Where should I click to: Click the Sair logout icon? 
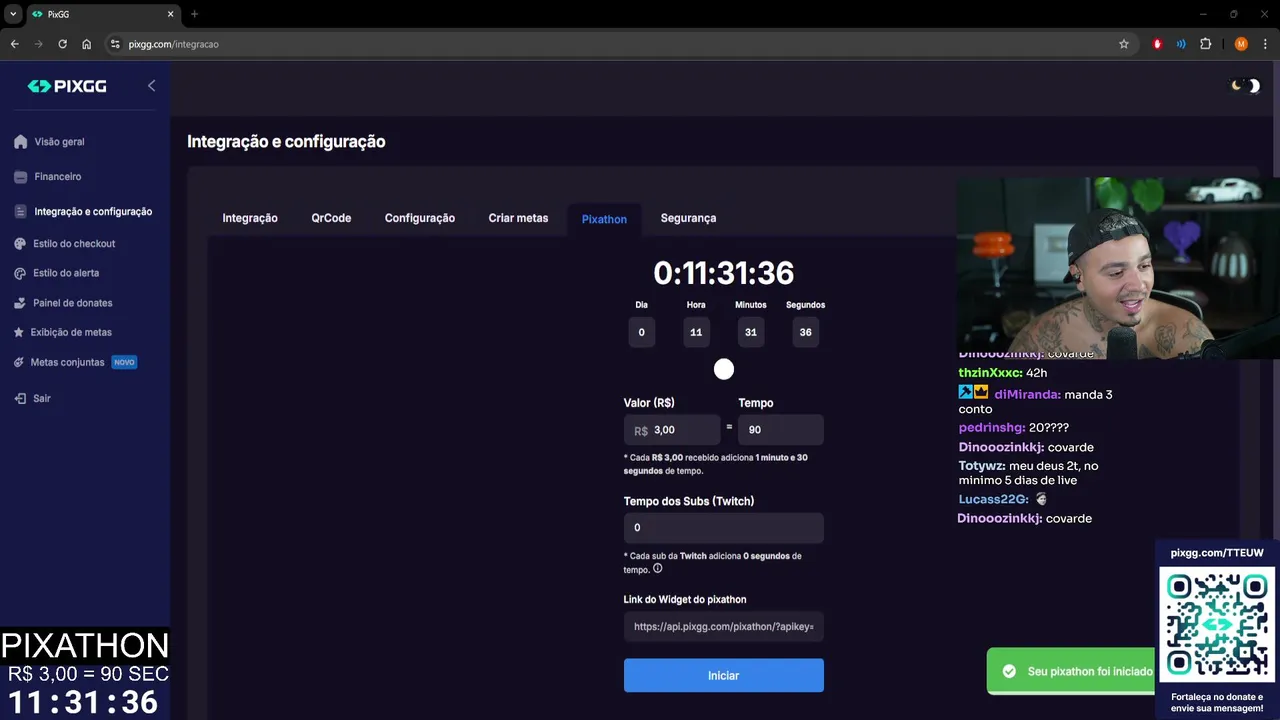[x=20, y=398]
